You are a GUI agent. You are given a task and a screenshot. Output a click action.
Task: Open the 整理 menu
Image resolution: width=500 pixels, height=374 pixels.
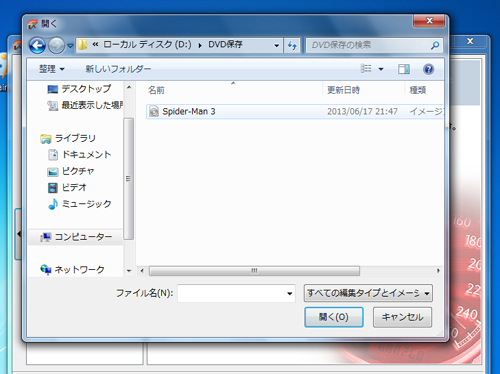coord(52,69)
